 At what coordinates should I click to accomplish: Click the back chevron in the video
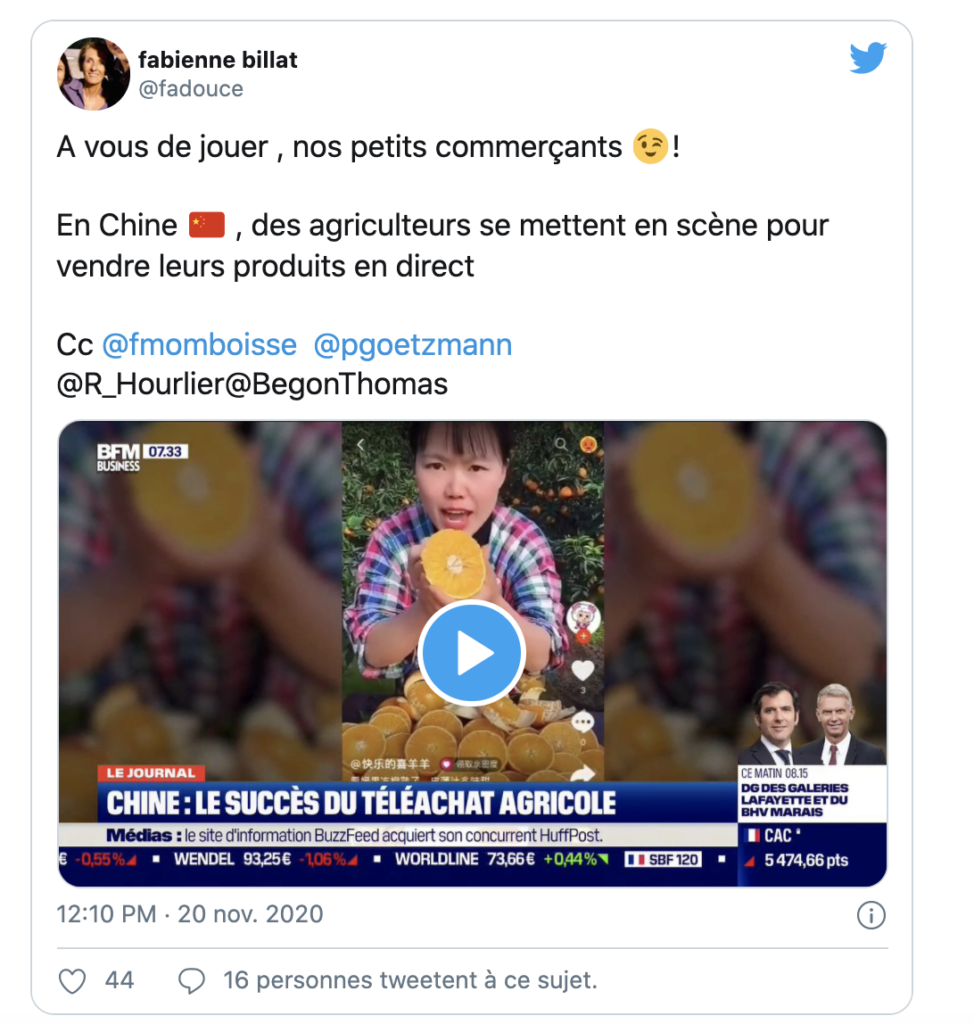click(x=361, y=445)
